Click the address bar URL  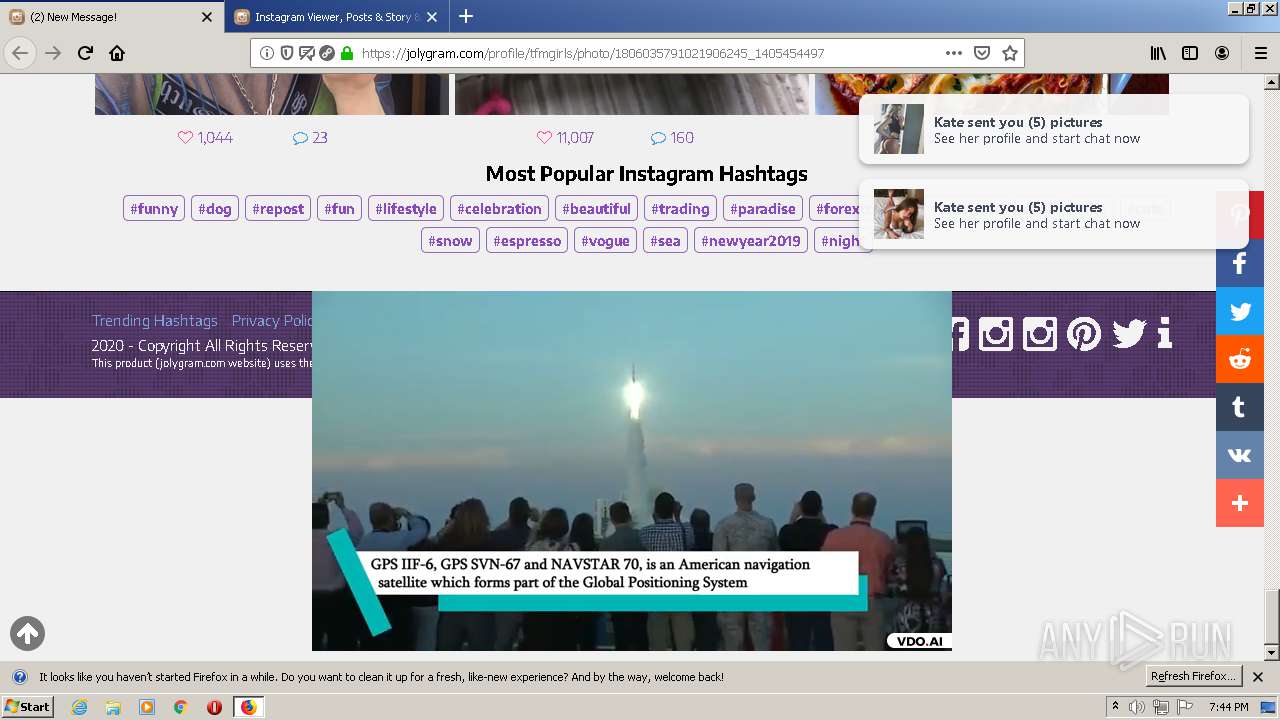592,53
